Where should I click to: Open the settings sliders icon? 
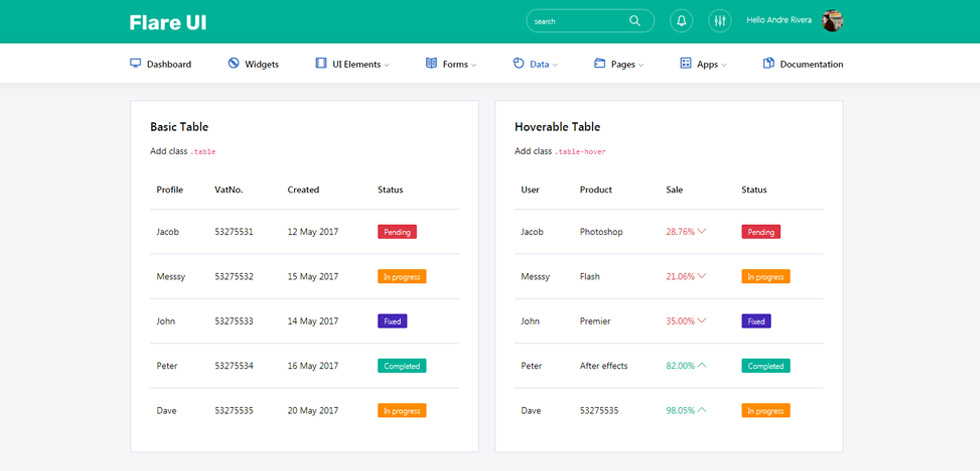(x=720, y=21)
